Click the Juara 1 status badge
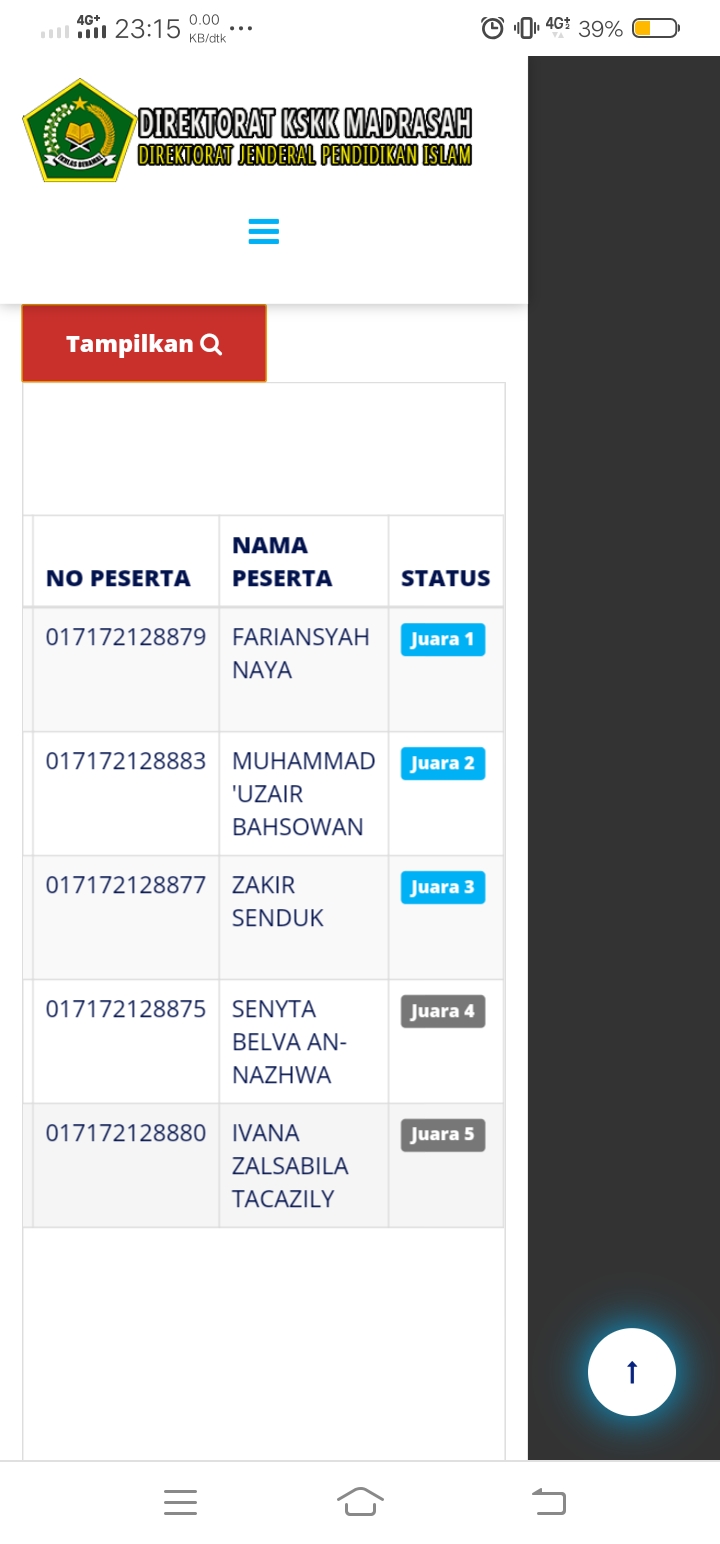The image size is (720, 1544). (x=442, y=640)
